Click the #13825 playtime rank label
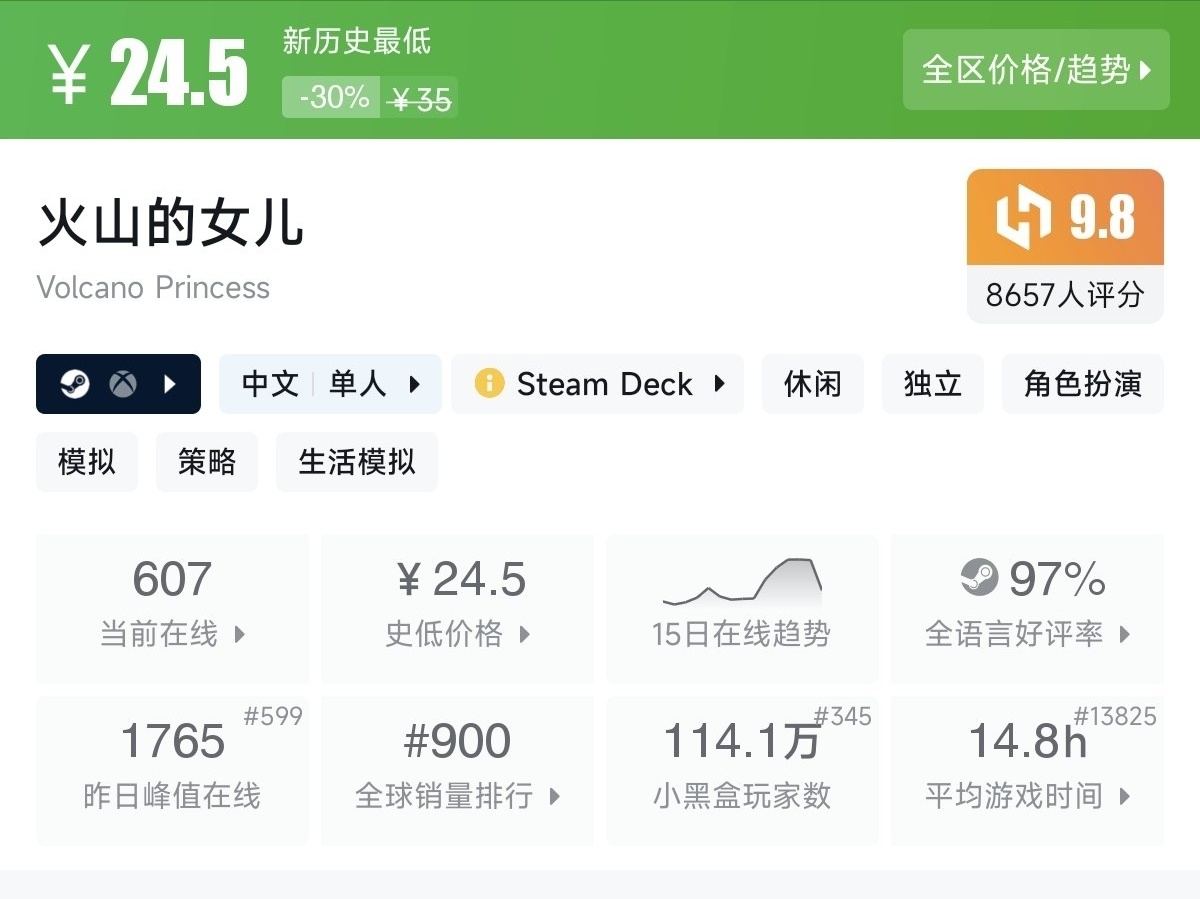The width and height of the screenshot is (1200, 899). click(1115, 716)
